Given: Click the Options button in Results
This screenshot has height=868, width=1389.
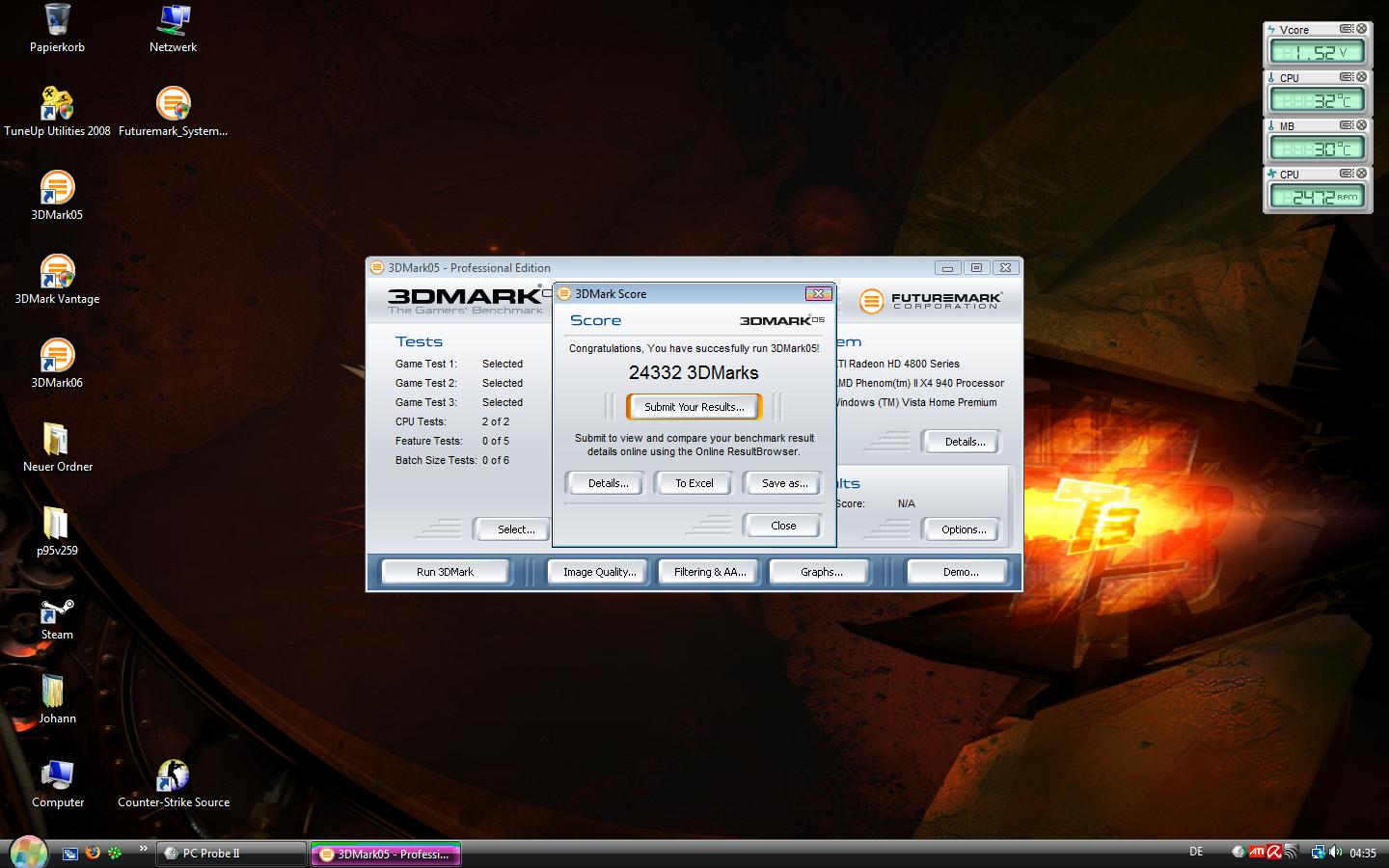Looking at the screenshot, I should [x=964, y=529].
